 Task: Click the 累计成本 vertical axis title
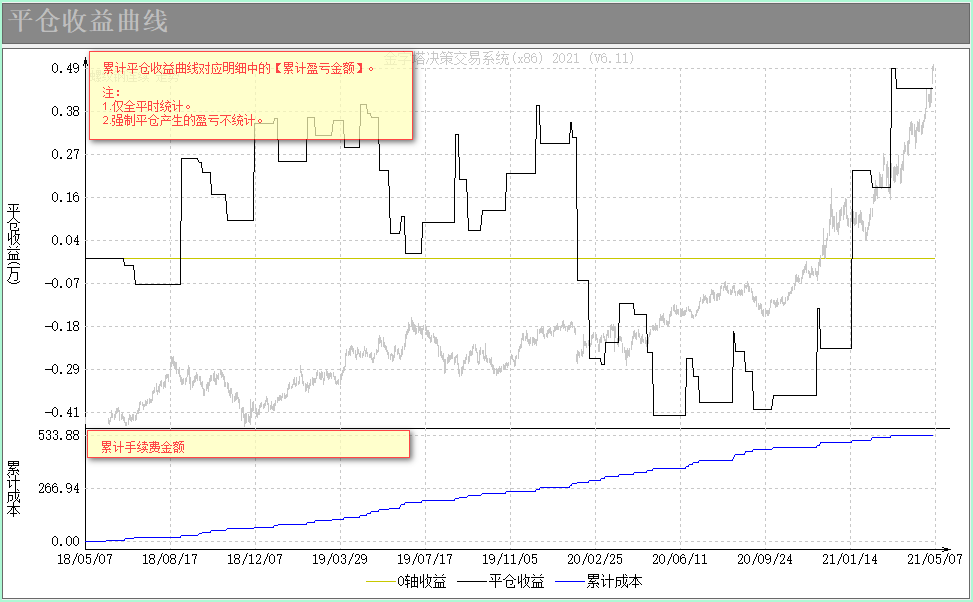(14, 488)
